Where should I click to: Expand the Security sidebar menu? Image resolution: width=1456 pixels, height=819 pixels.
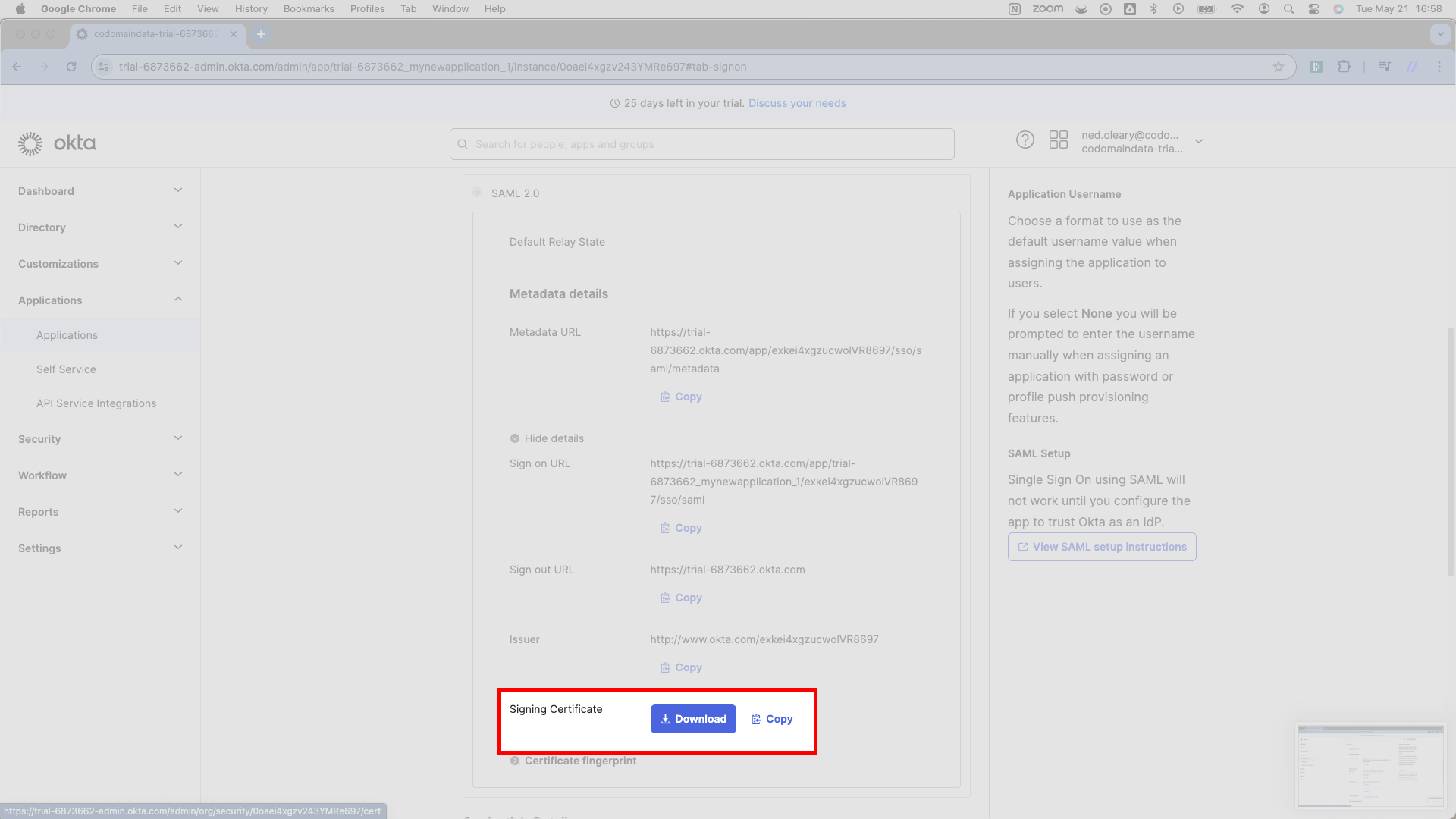coord(100,439)
